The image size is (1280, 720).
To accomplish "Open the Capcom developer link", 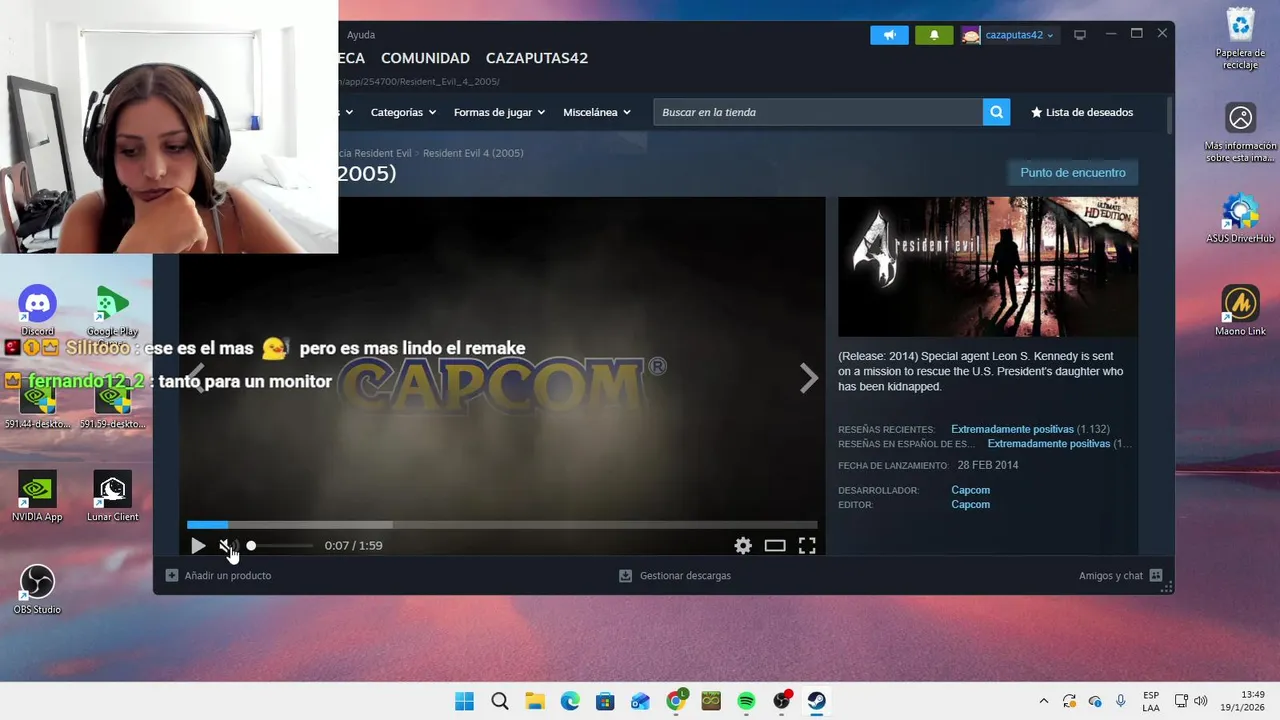I will (x=970, y=490).
